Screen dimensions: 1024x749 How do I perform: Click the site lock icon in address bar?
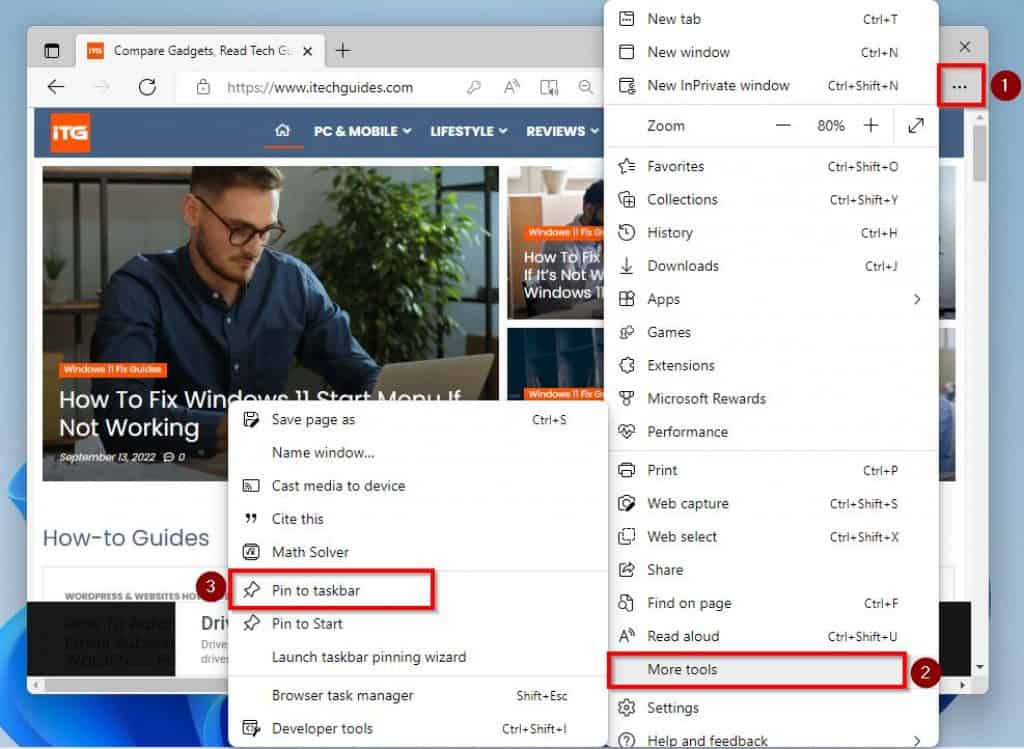coord(203,87)
